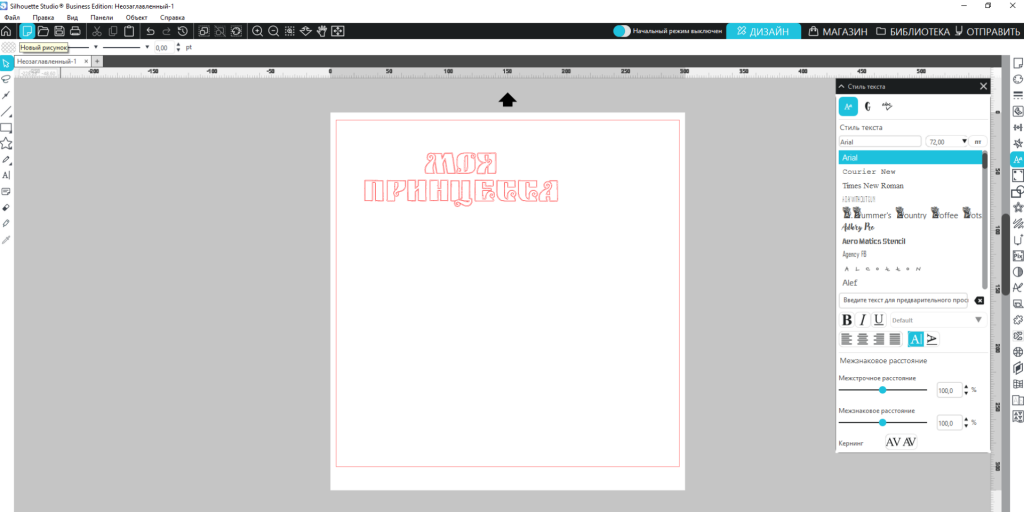Toggle Underline text formatting
This screenshot has height=512, width=1024.
point(878,319)
